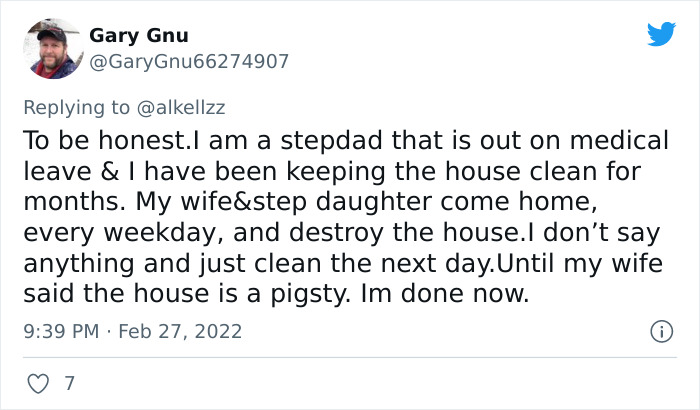The width and height of the screenshot is (700, 410).
Task: Open the @GaryGnu66274907 handle
Action: point(189,62)
